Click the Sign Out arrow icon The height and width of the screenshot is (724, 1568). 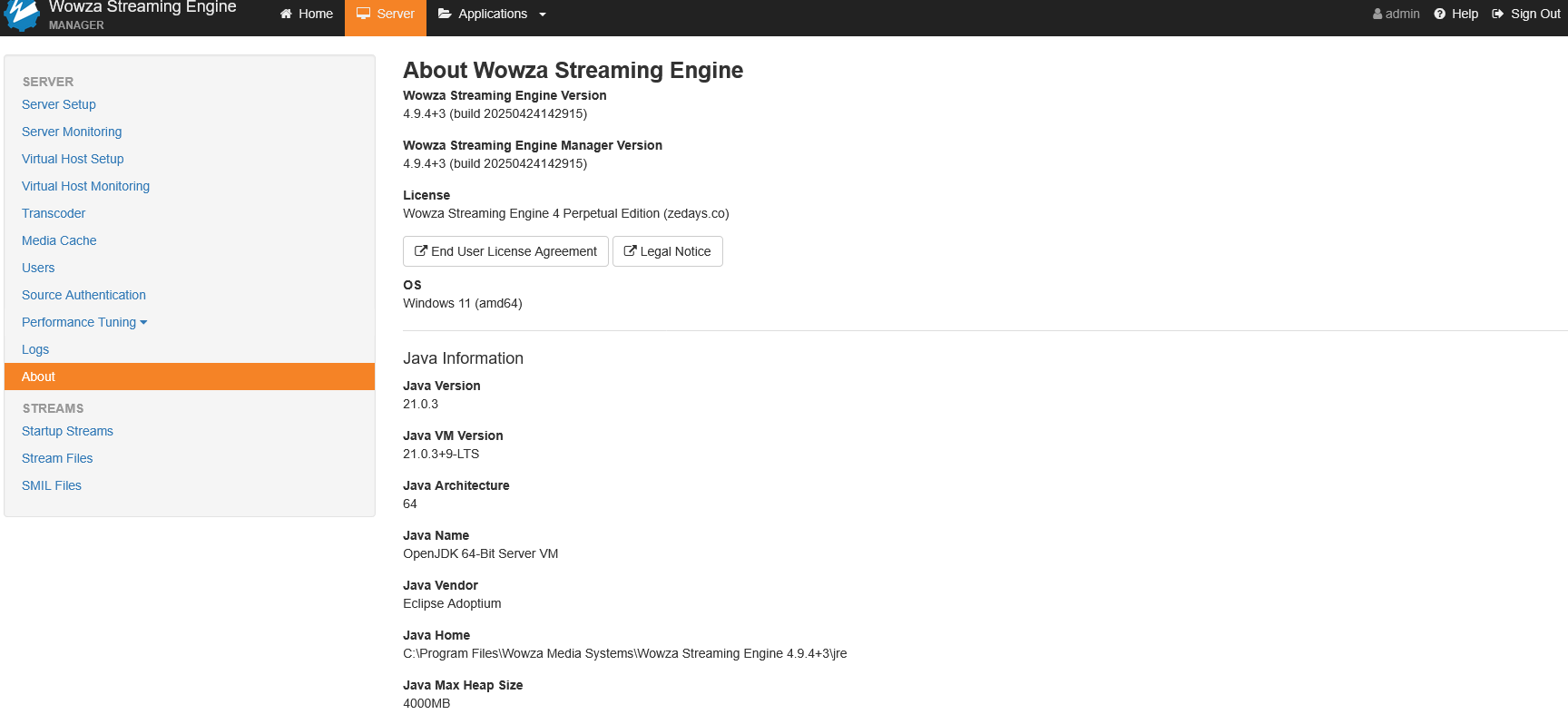[1498, 14]
